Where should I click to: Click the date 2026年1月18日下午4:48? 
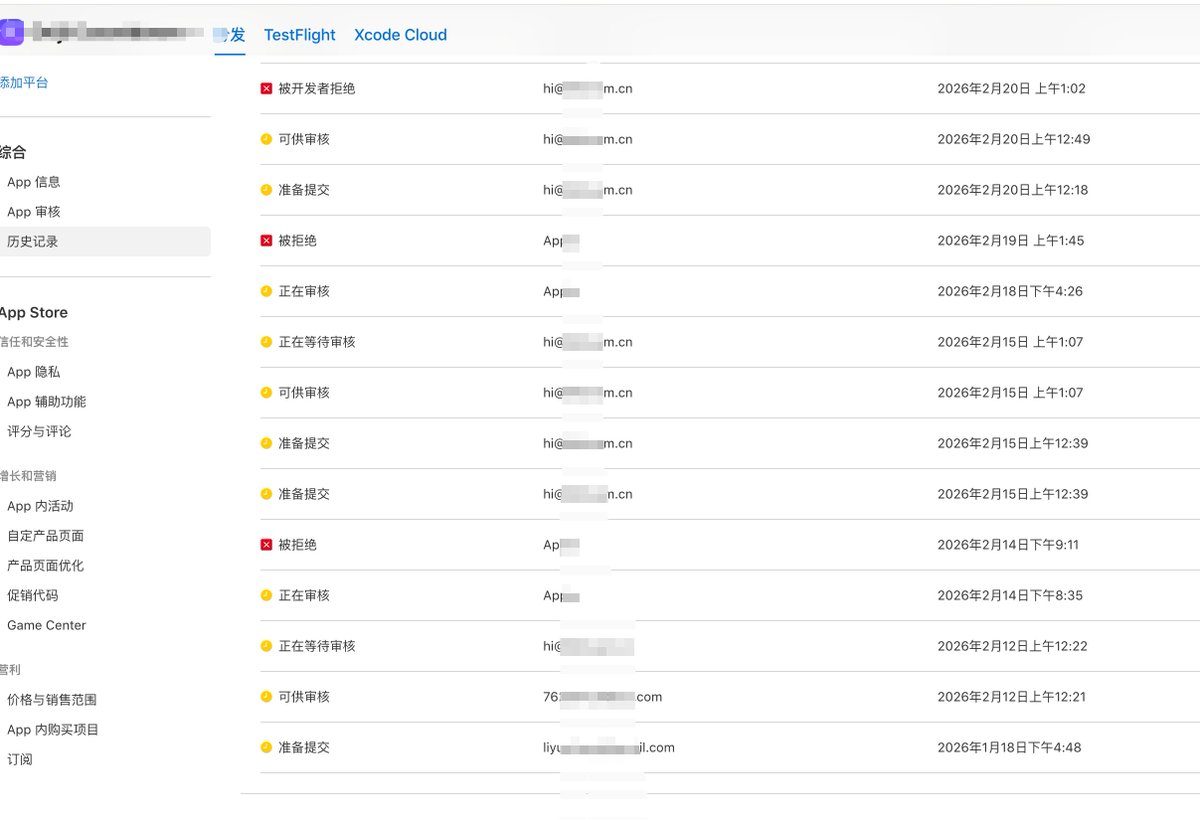tap(1009, 747)
